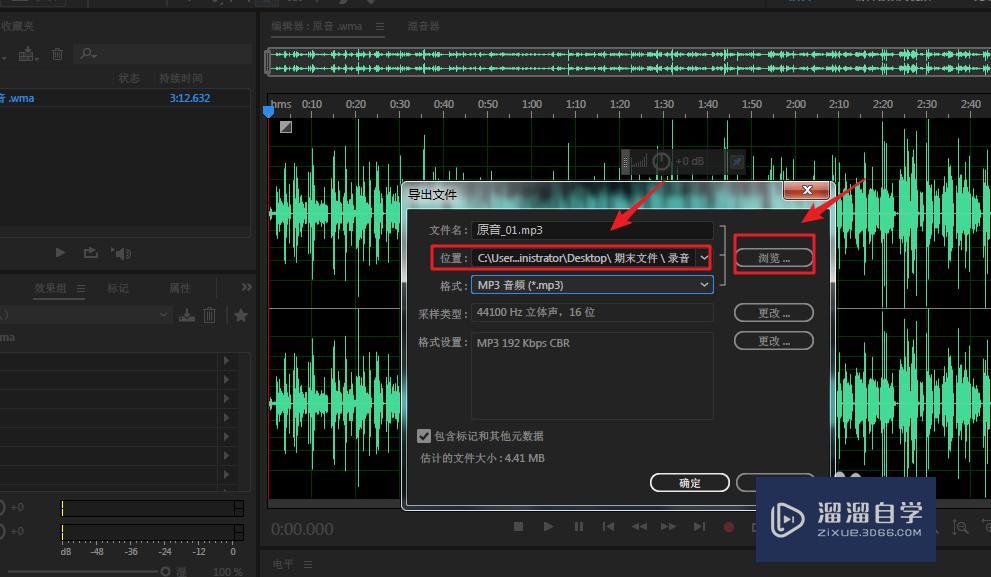Show more panel tabs with double chevron

(246, 288)
